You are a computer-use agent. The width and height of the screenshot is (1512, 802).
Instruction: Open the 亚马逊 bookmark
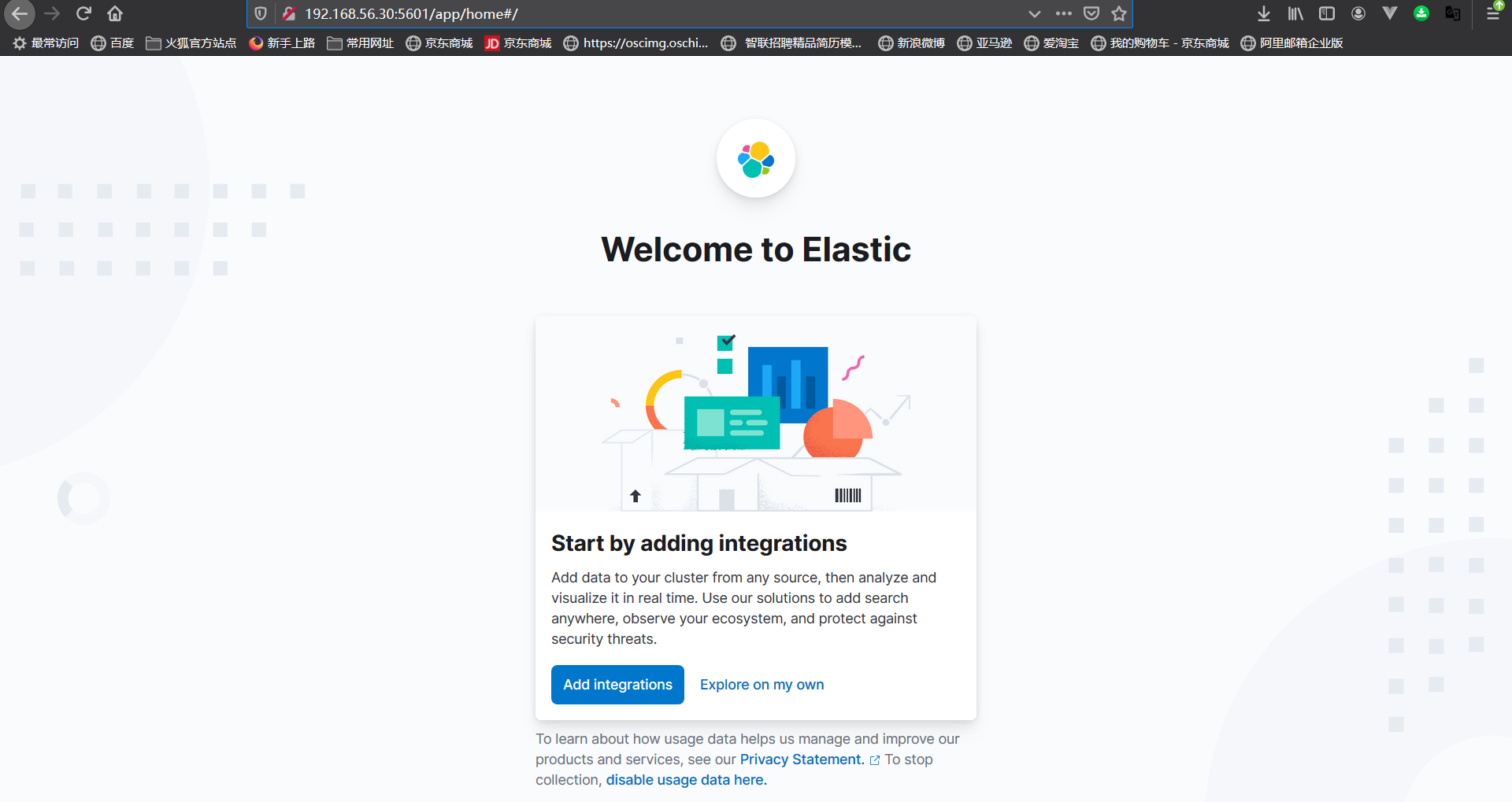[x=984, y=43]
